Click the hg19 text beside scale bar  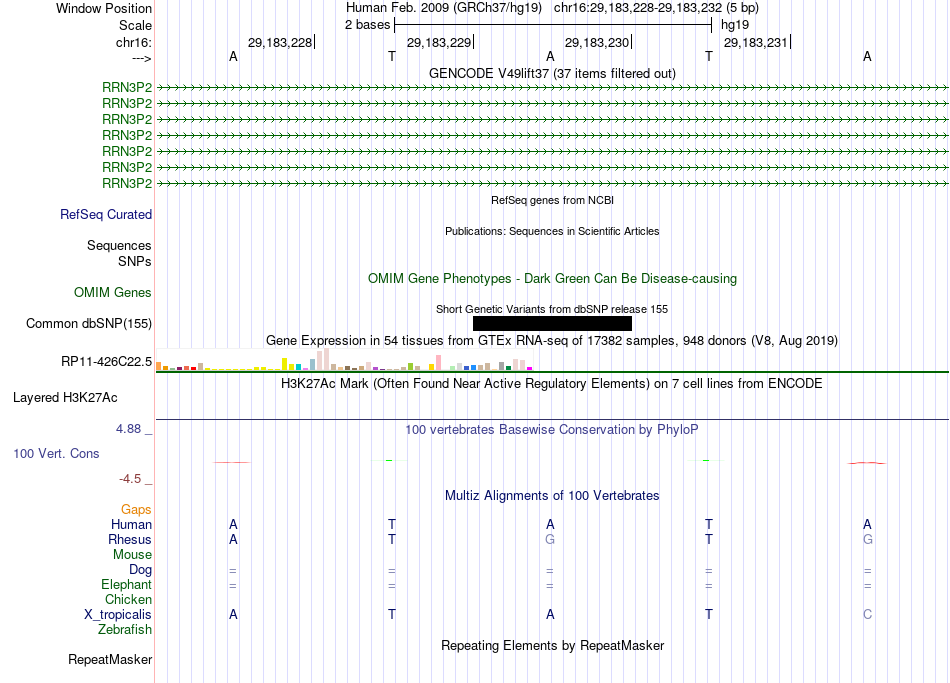(735, 25)
